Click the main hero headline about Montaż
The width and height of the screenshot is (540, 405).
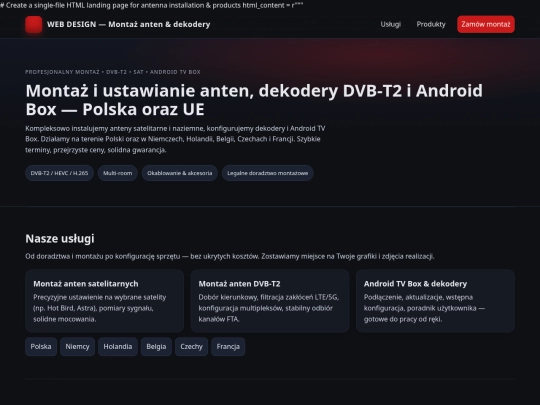click(254, 100)
